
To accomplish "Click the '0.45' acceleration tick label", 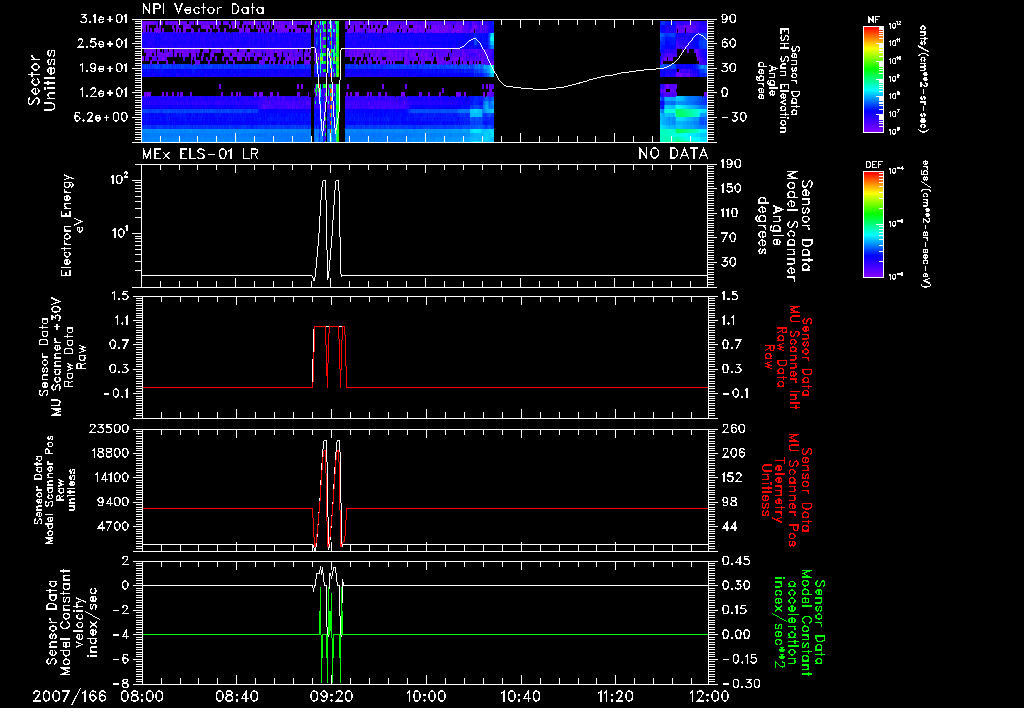I will (735, 561).
